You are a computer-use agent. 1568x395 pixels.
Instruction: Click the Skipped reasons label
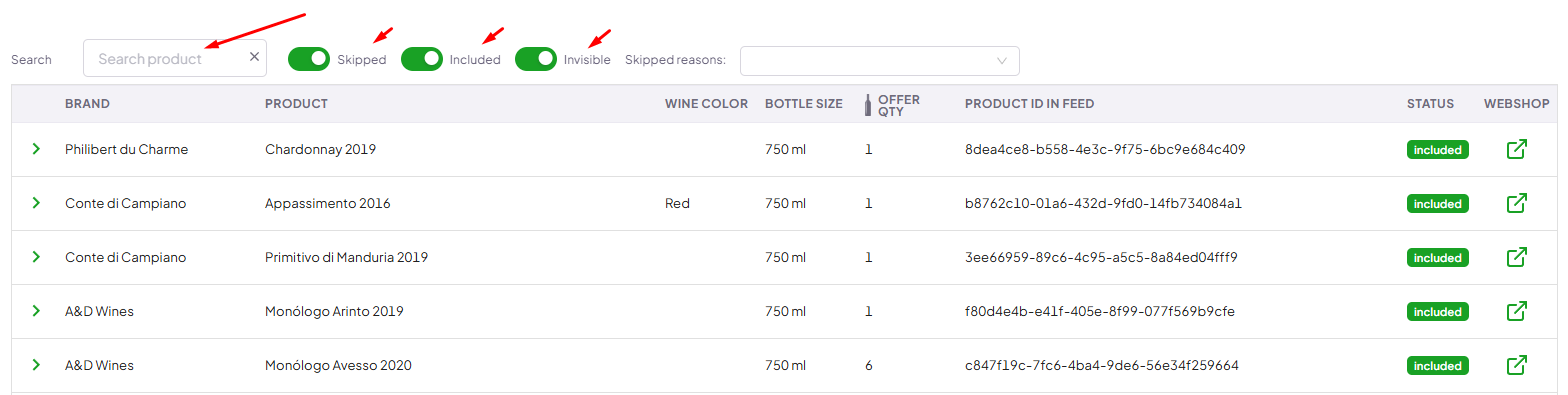coord(675,59)
